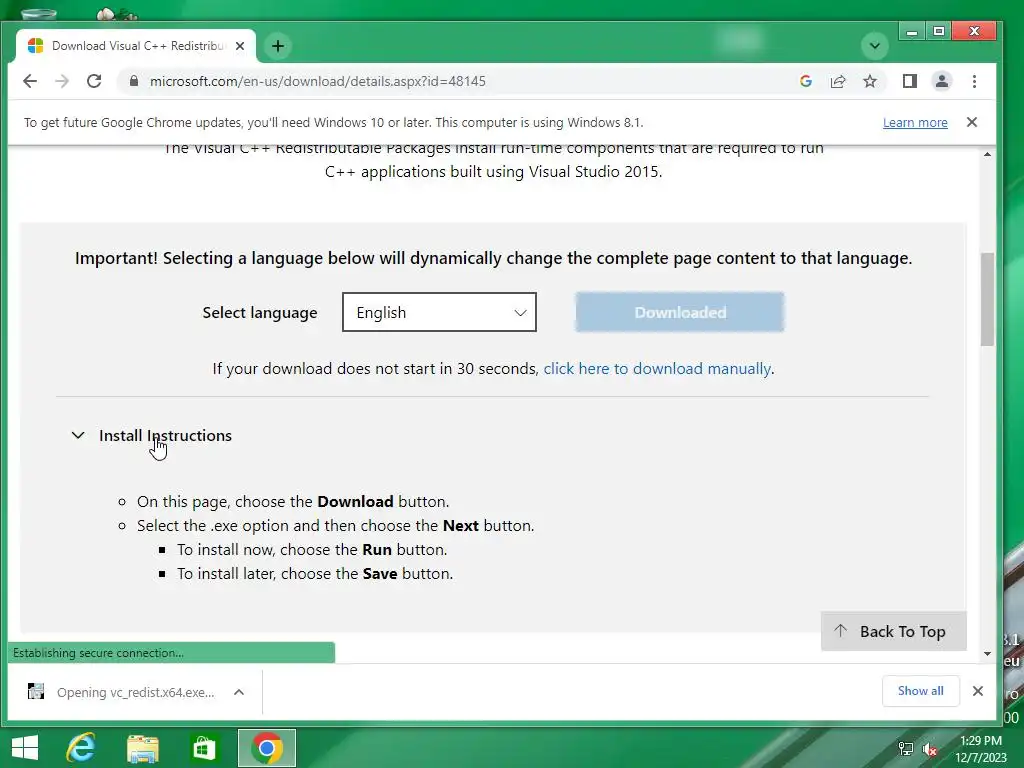Open the Windows Start button
Screen dimensions: 1024x768
(x=25, y=748)
